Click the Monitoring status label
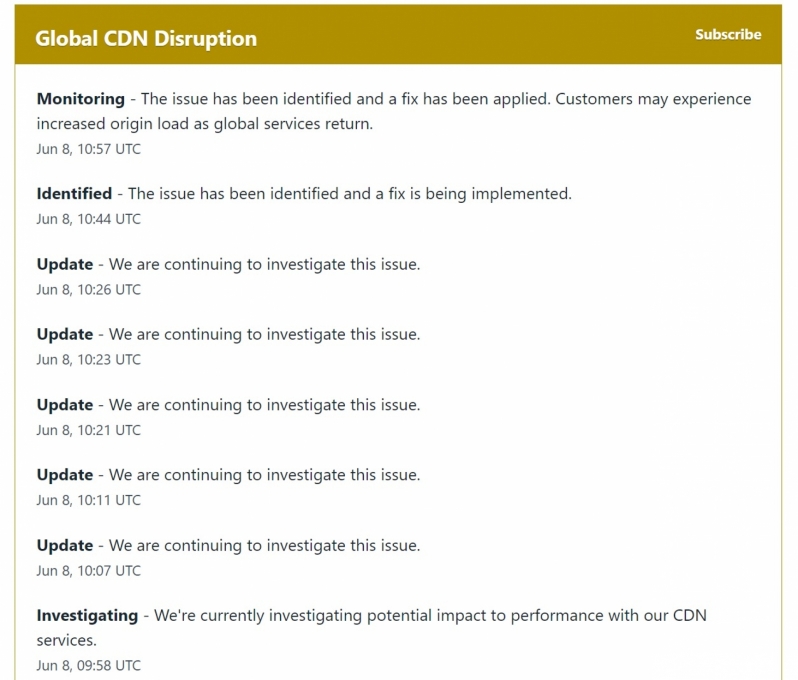This screenshot has width=798, height=680. tap(80, 99)
